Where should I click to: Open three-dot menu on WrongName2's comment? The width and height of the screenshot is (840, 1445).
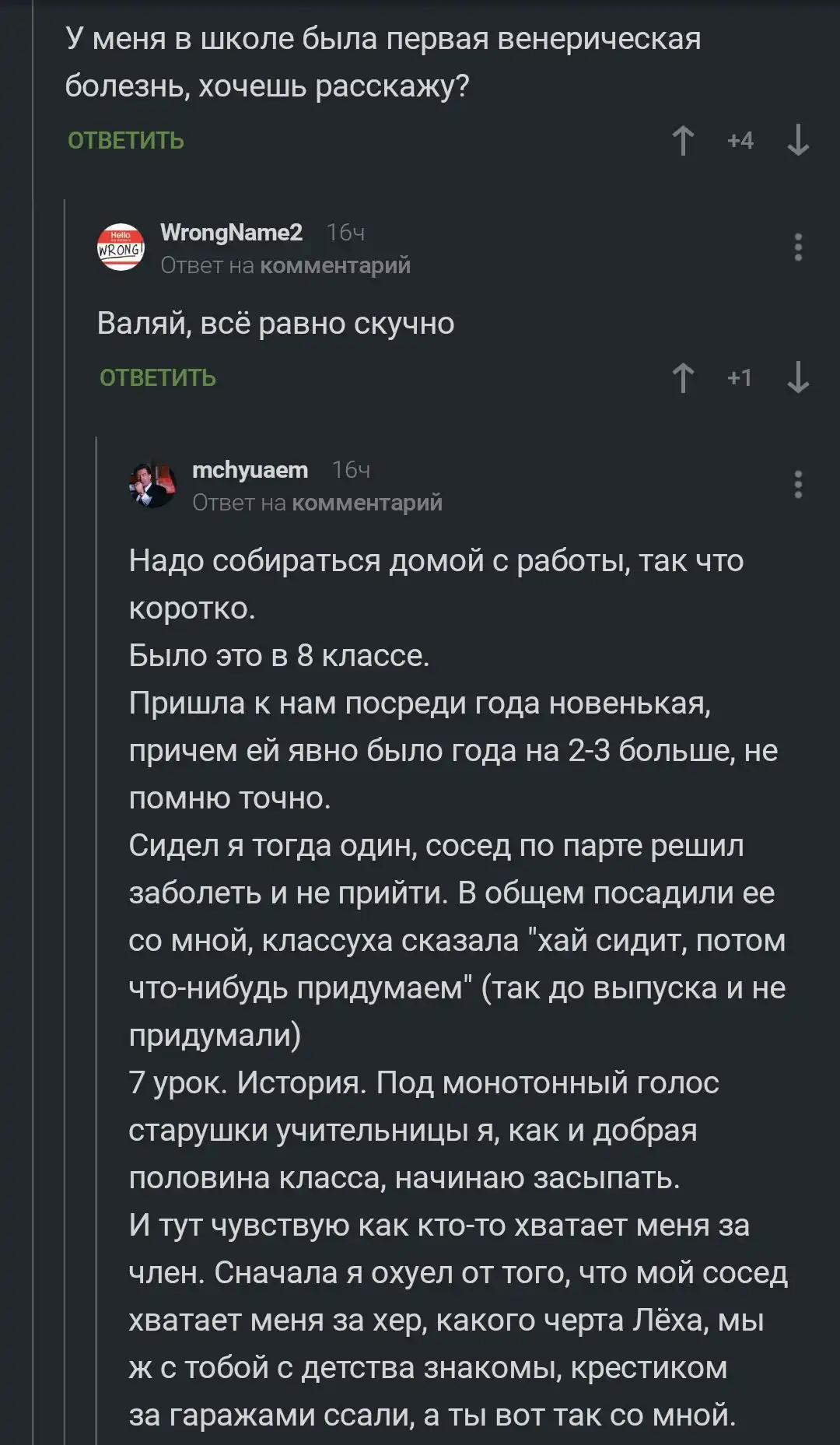tap(798, 247)
